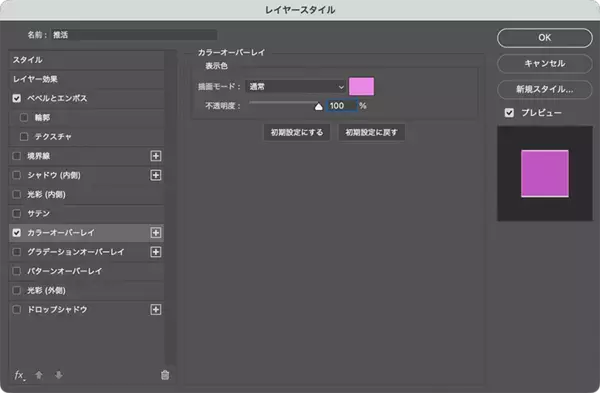The width and height of the screenshot is (600, 393).
Task: Select the スタイル section in the list
Action: coord(86,60)
